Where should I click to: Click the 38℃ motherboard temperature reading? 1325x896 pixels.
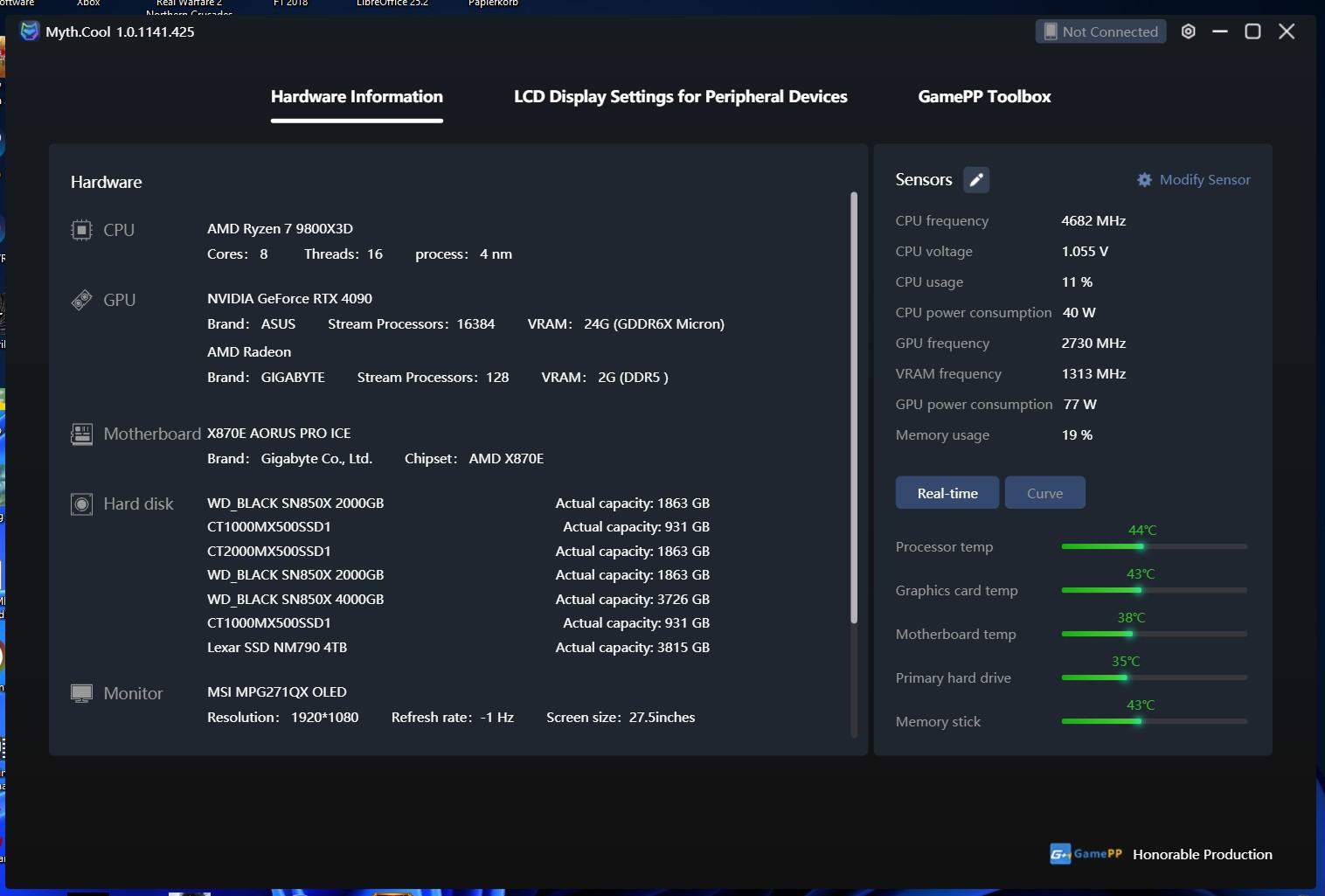[x=1131, y=617]
